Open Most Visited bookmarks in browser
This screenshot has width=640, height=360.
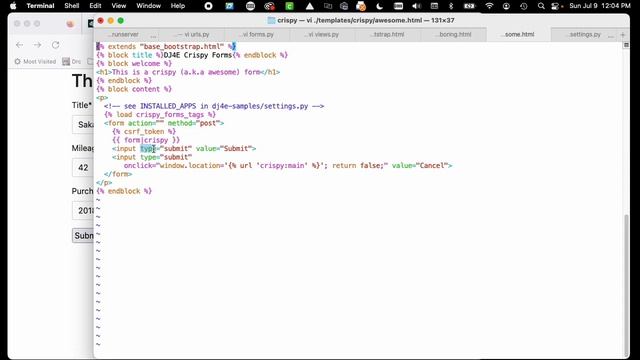[x=35, y=62]
